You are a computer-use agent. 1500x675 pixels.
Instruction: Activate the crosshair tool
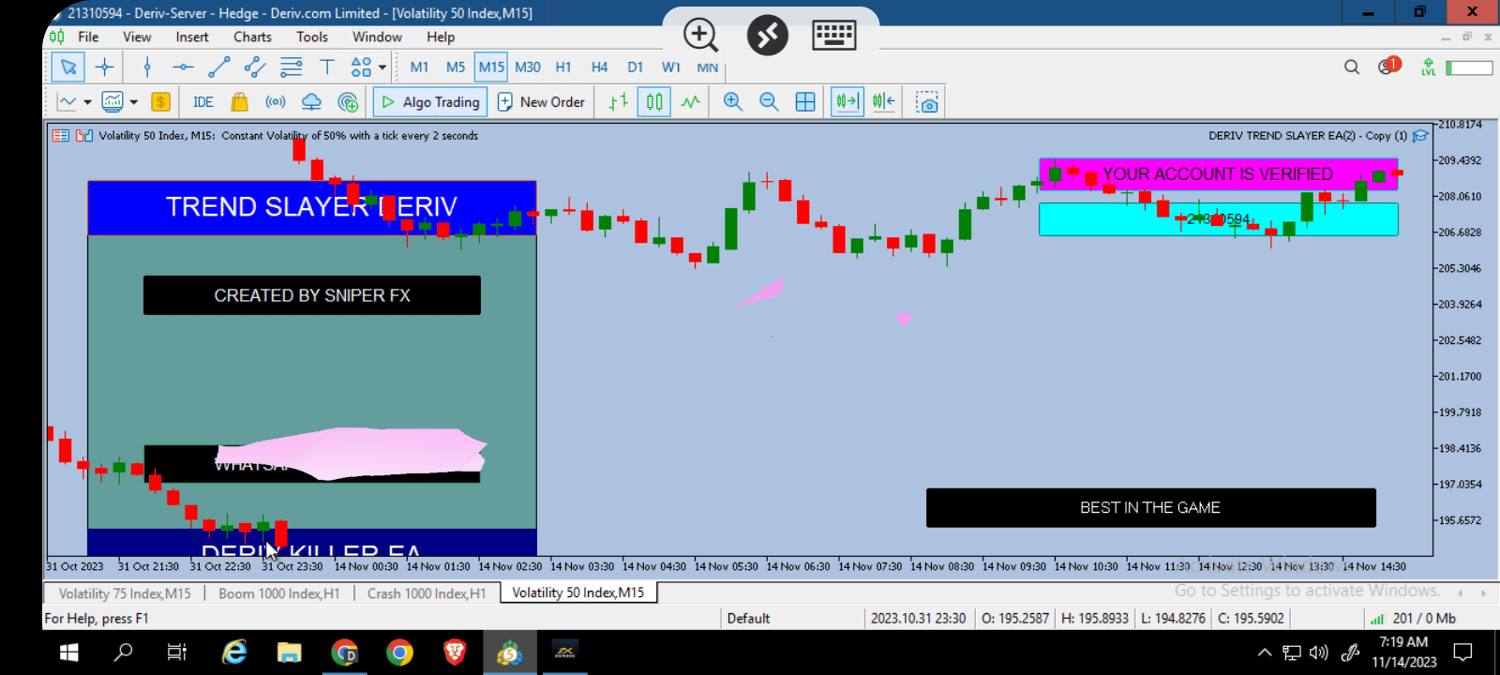point(104,67)
